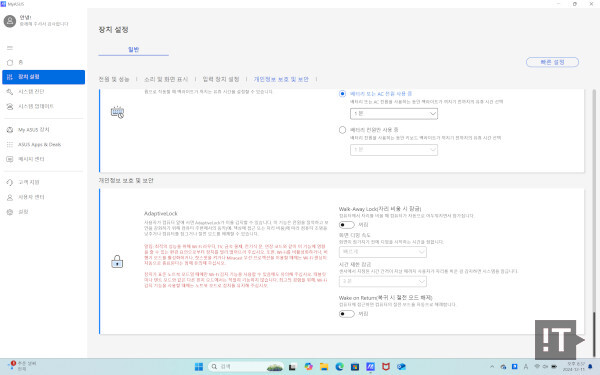Open network and volume quick settings
This screenshot has width=600, height=375.
tap(545, 367)
